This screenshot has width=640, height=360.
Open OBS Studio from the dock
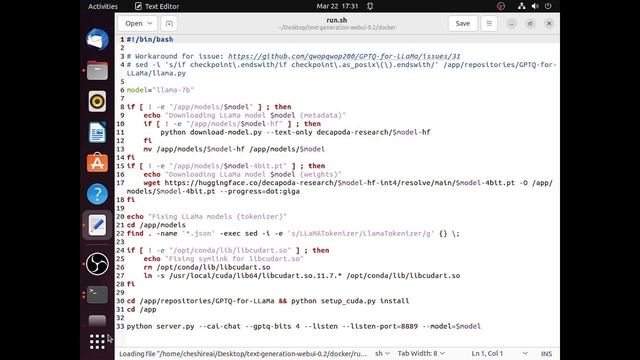97,264
